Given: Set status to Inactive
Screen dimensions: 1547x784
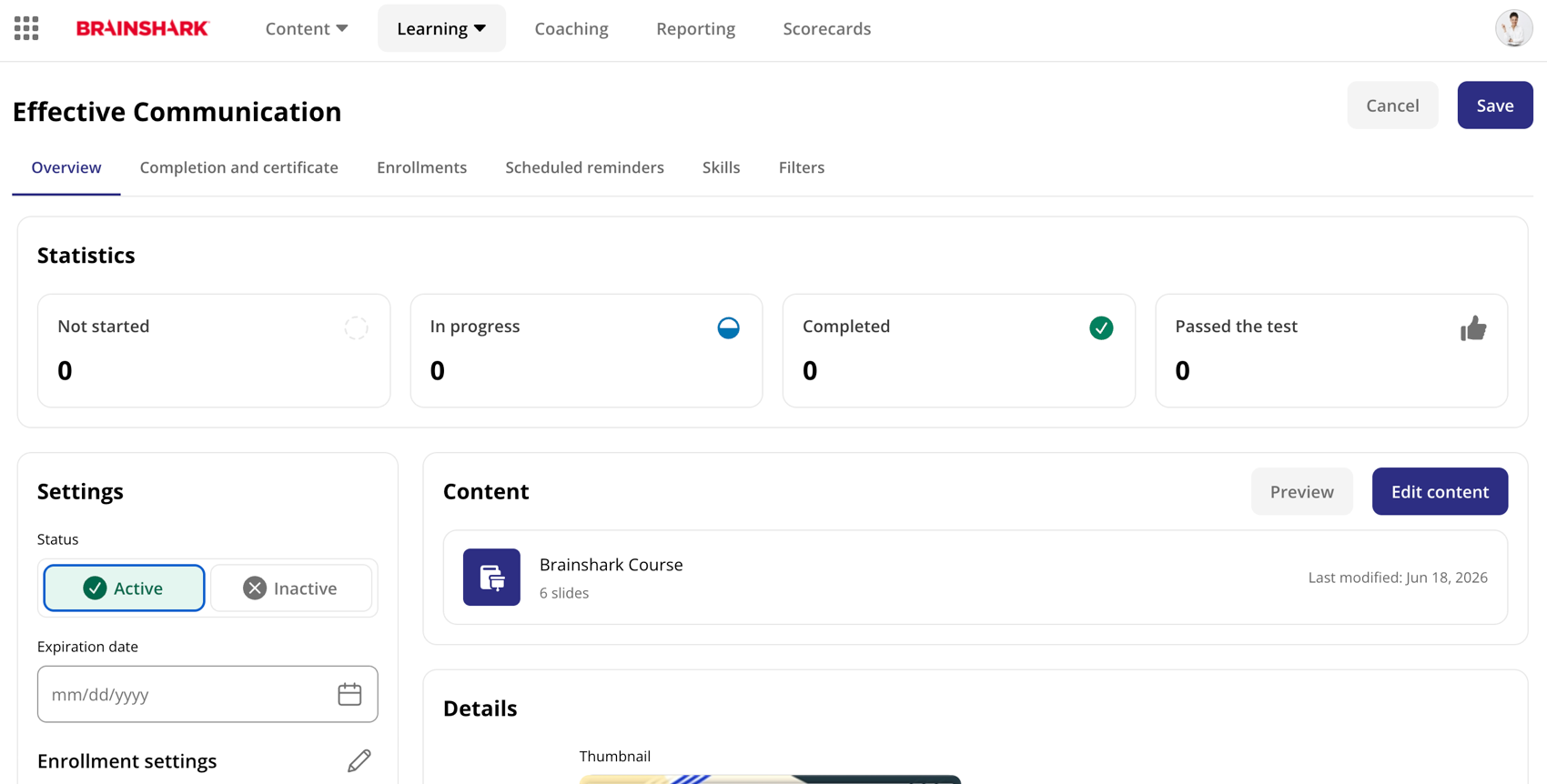Looking at the screenshot, I should [291, 588].
